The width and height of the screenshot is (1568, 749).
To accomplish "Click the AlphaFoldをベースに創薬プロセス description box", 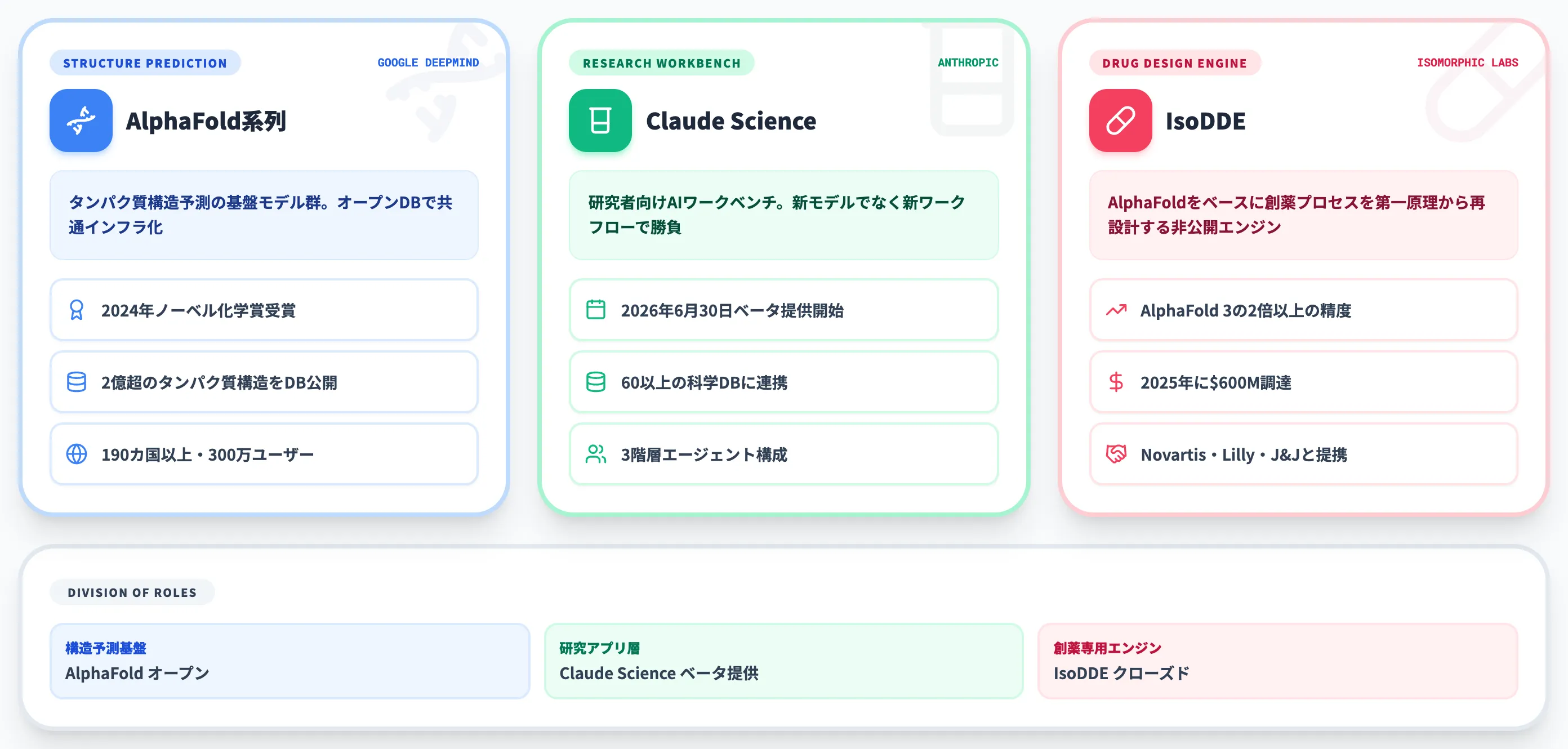I will (x=1304, y=215).
